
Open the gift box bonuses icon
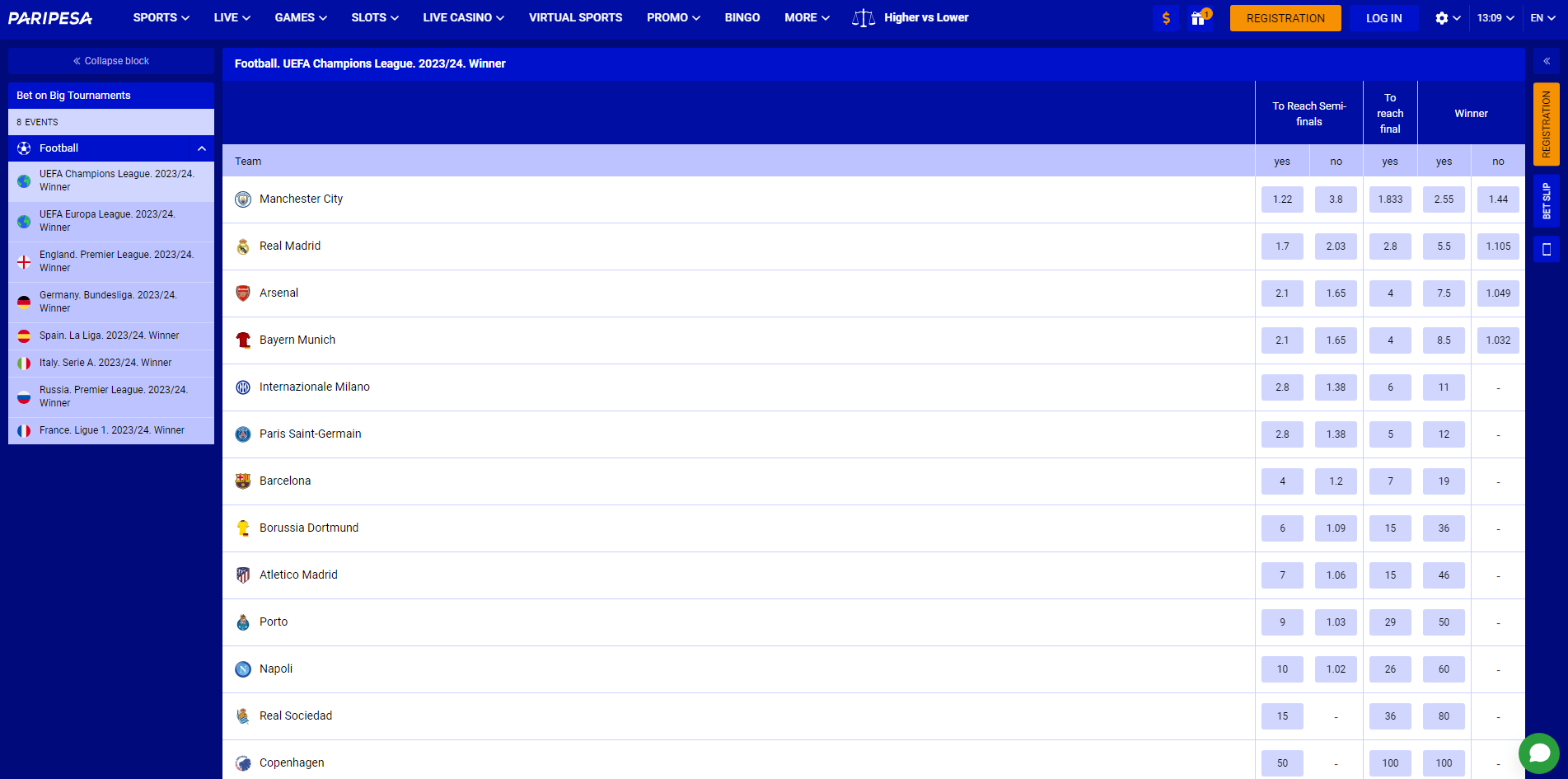[1199, 18]
